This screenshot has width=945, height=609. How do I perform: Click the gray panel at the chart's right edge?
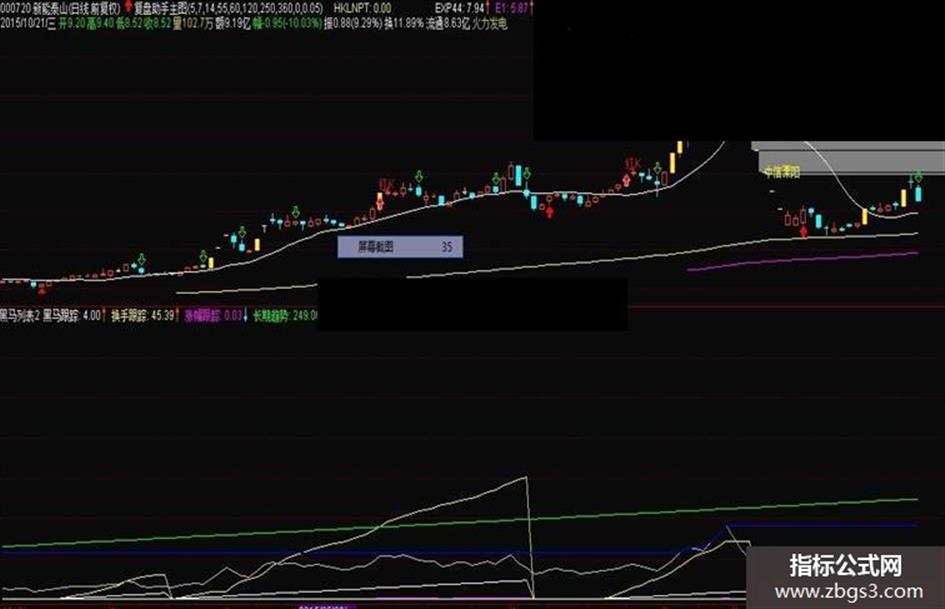point(850,157)
